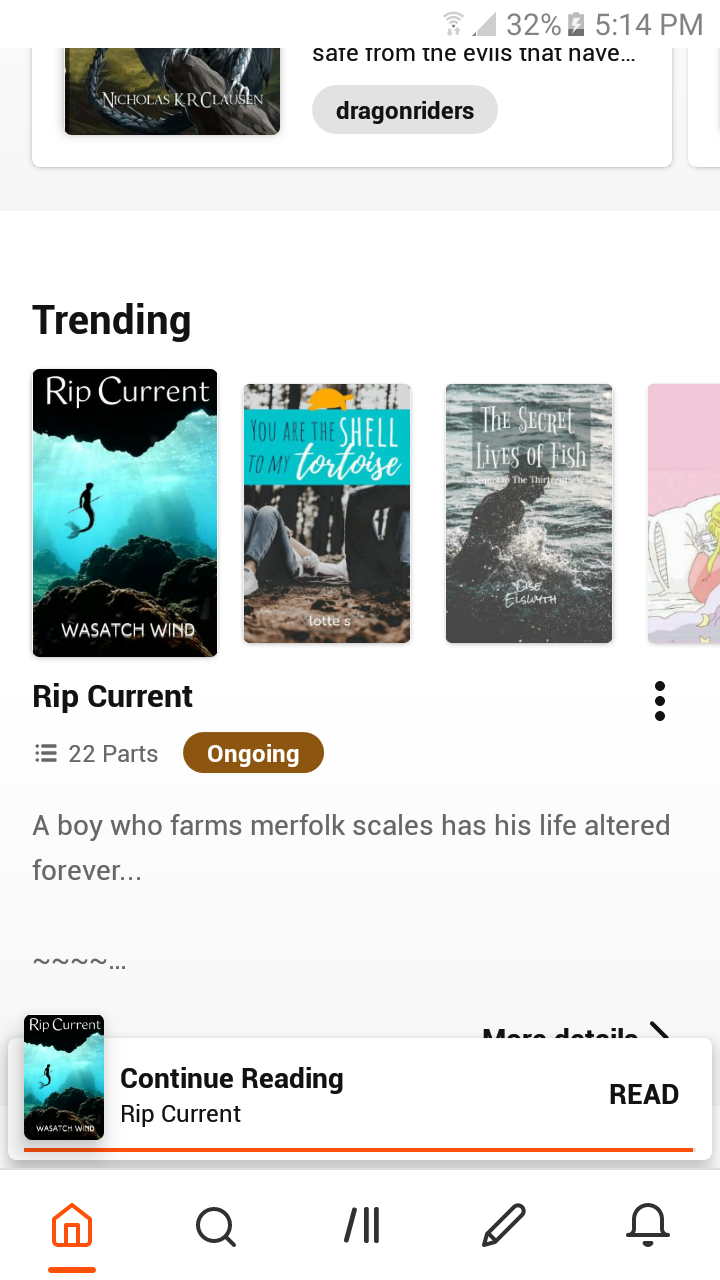Open the Library books icon
The image size is (720, 1280).
(362, 1225)
